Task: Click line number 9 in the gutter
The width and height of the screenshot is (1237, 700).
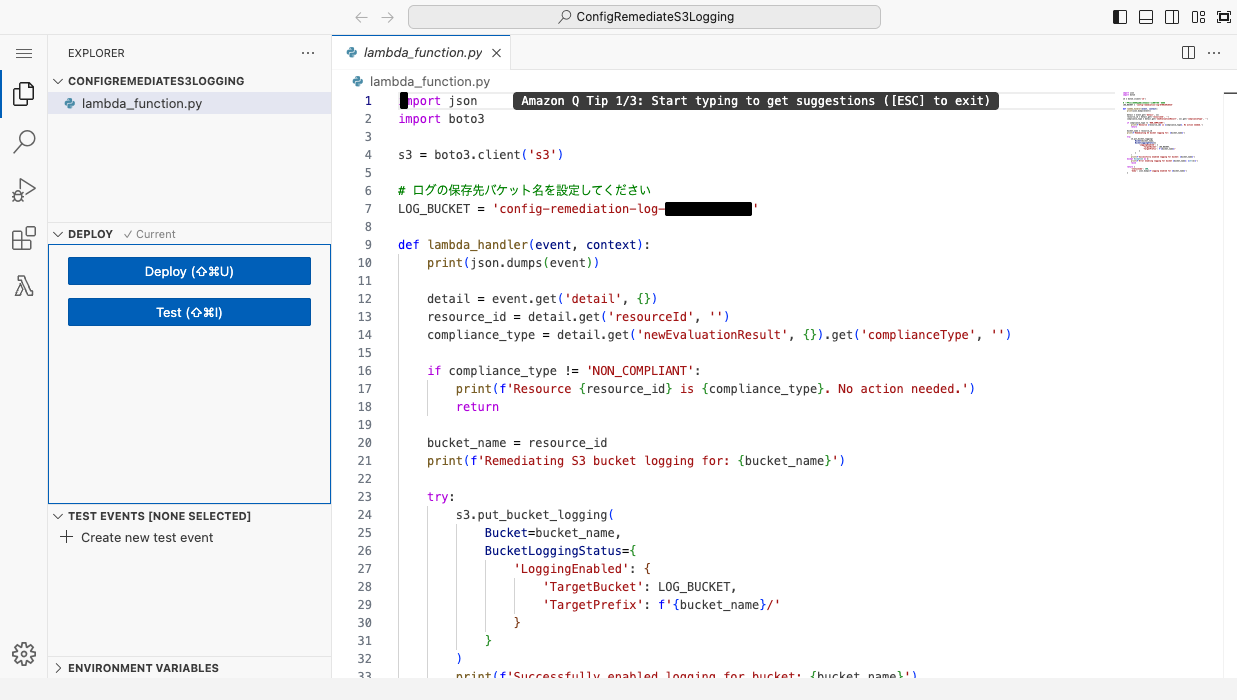Action: click(x=367, y=245)
